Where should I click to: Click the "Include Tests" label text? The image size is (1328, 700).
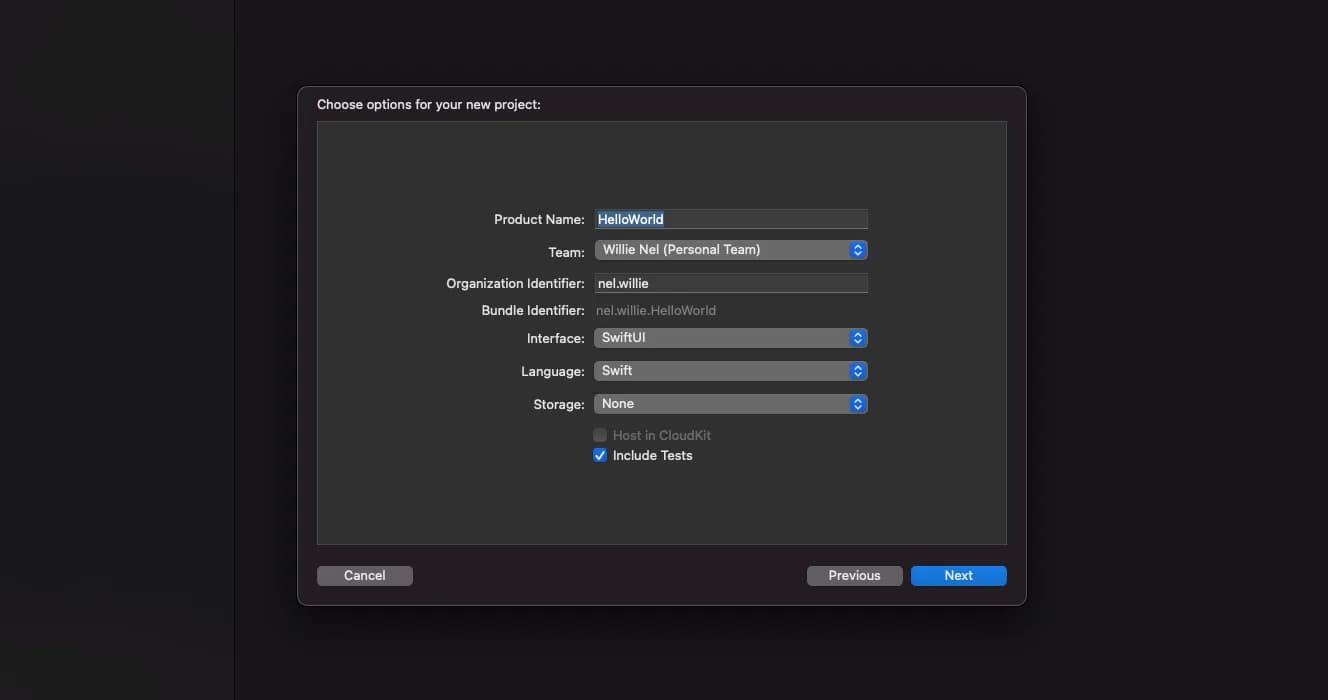click(x=652, y=456)
